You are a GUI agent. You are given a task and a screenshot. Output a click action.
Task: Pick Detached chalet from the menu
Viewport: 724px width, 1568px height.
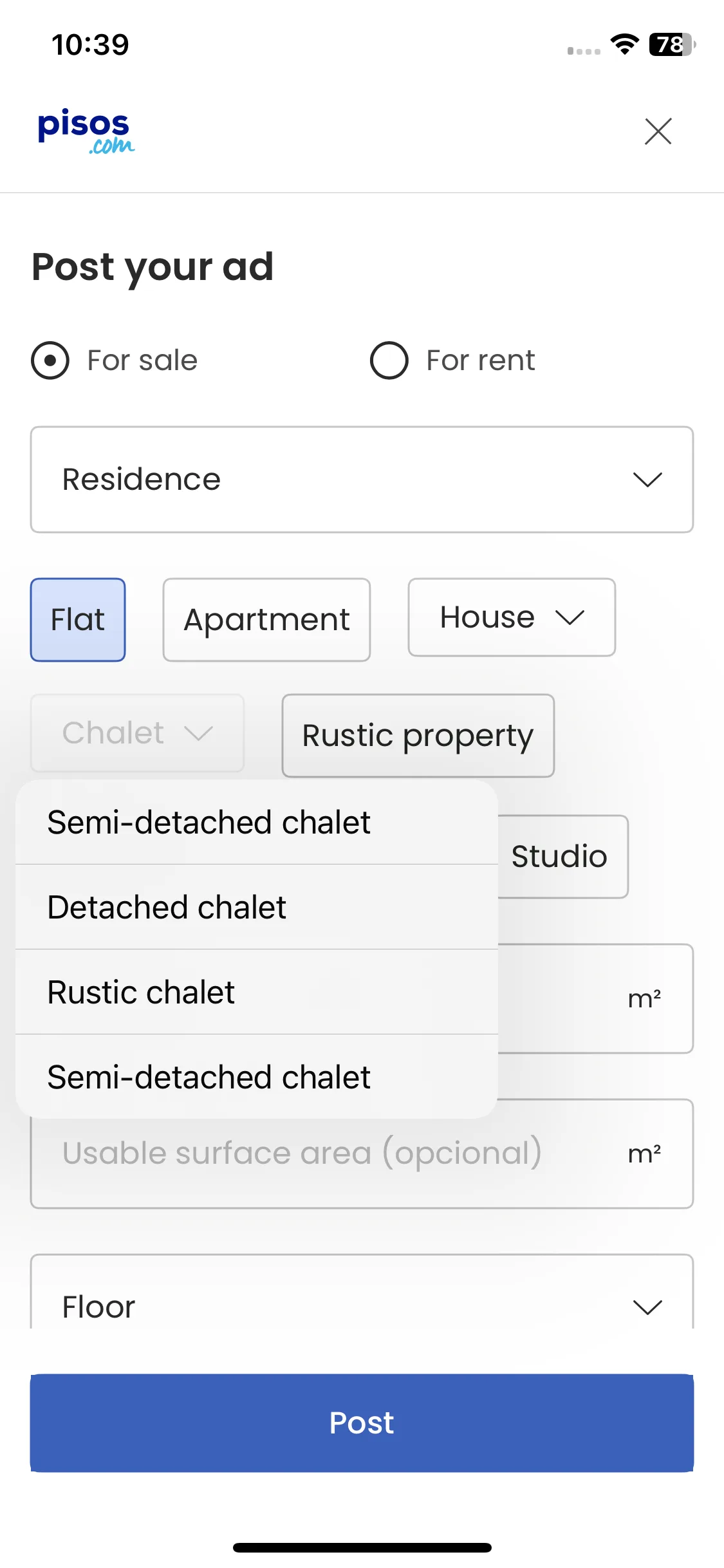[x=257, y=908]
